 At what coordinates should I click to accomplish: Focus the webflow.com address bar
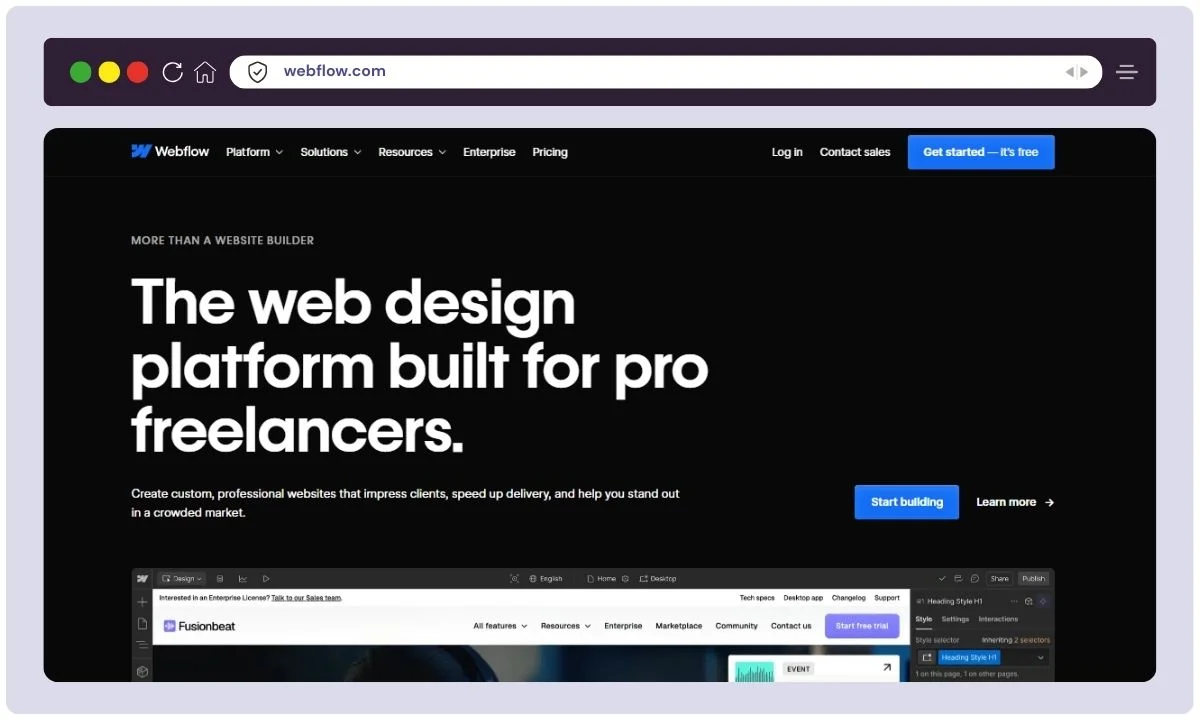[x=665, y=72]
